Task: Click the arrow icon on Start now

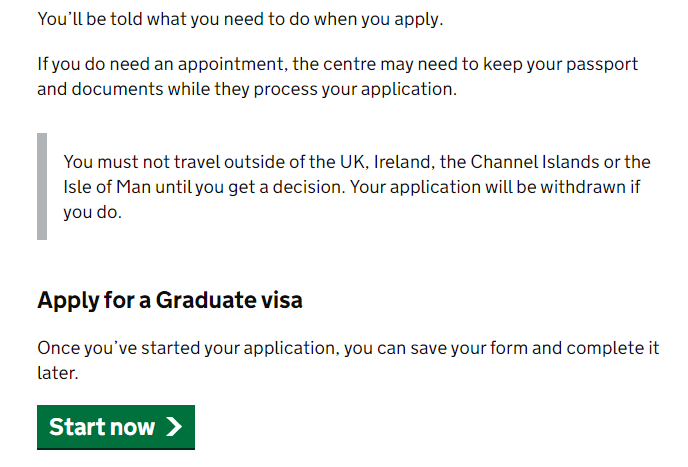Action: (175, 427)
